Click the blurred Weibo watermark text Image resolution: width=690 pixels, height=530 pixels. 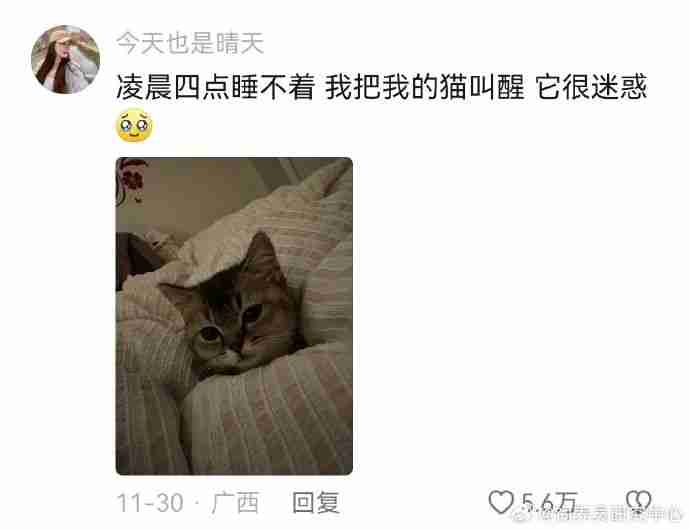click(x=611, y=514)
